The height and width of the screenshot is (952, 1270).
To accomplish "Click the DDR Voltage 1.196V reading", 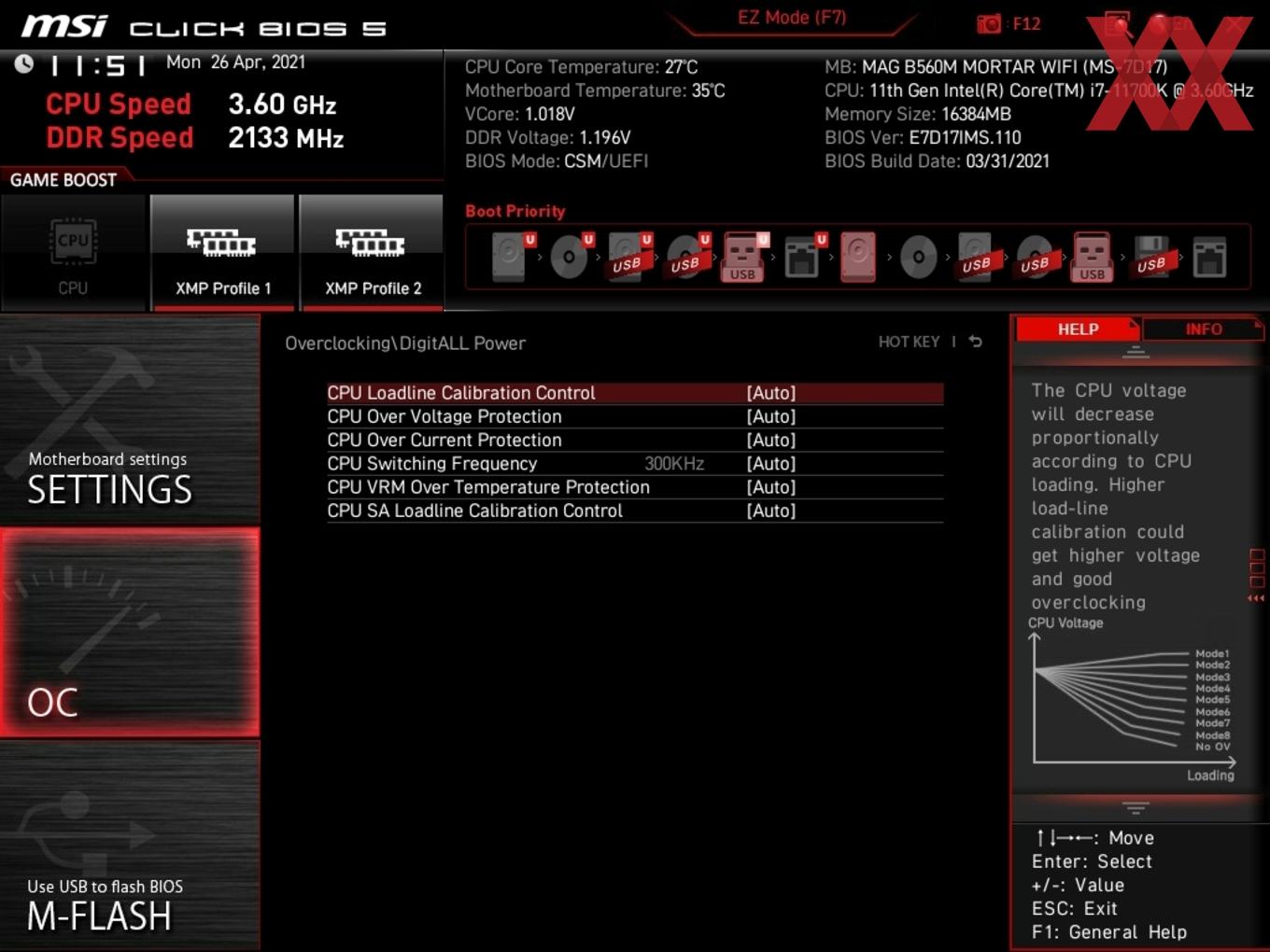I will point(548,137).
